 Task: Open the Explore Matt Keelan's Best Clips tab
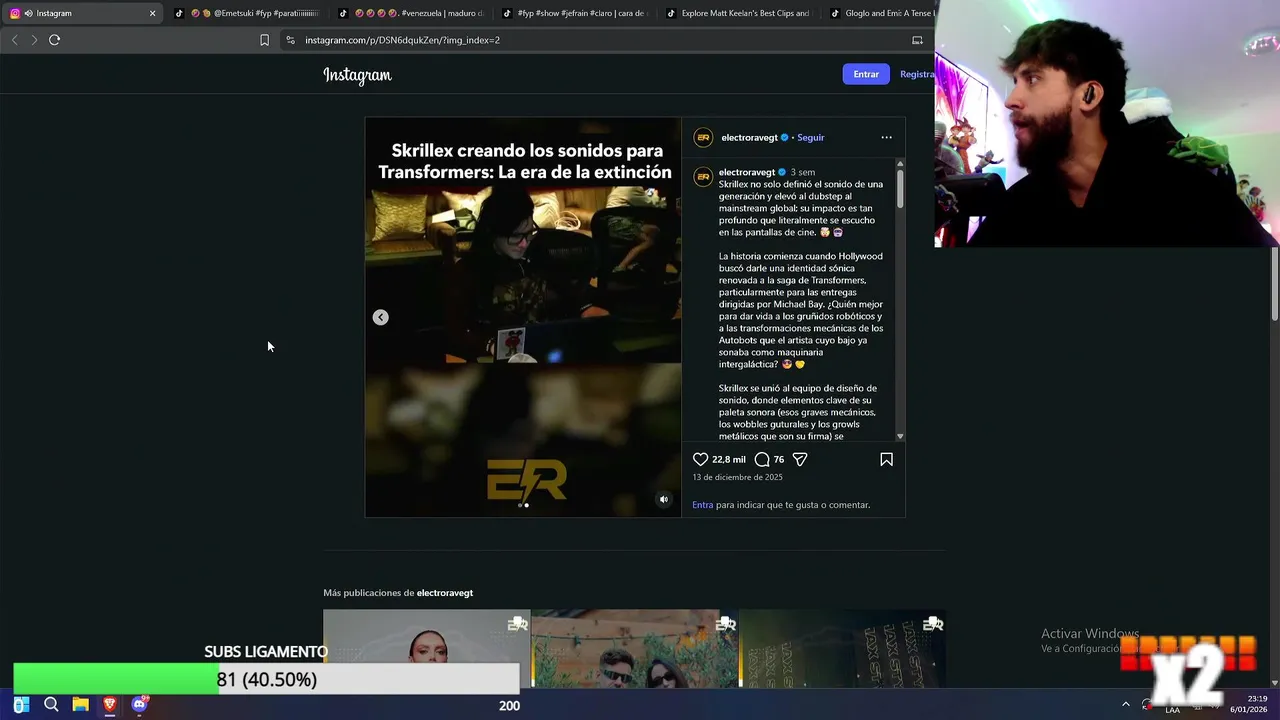pyautogui.click(x=739, y=13)
